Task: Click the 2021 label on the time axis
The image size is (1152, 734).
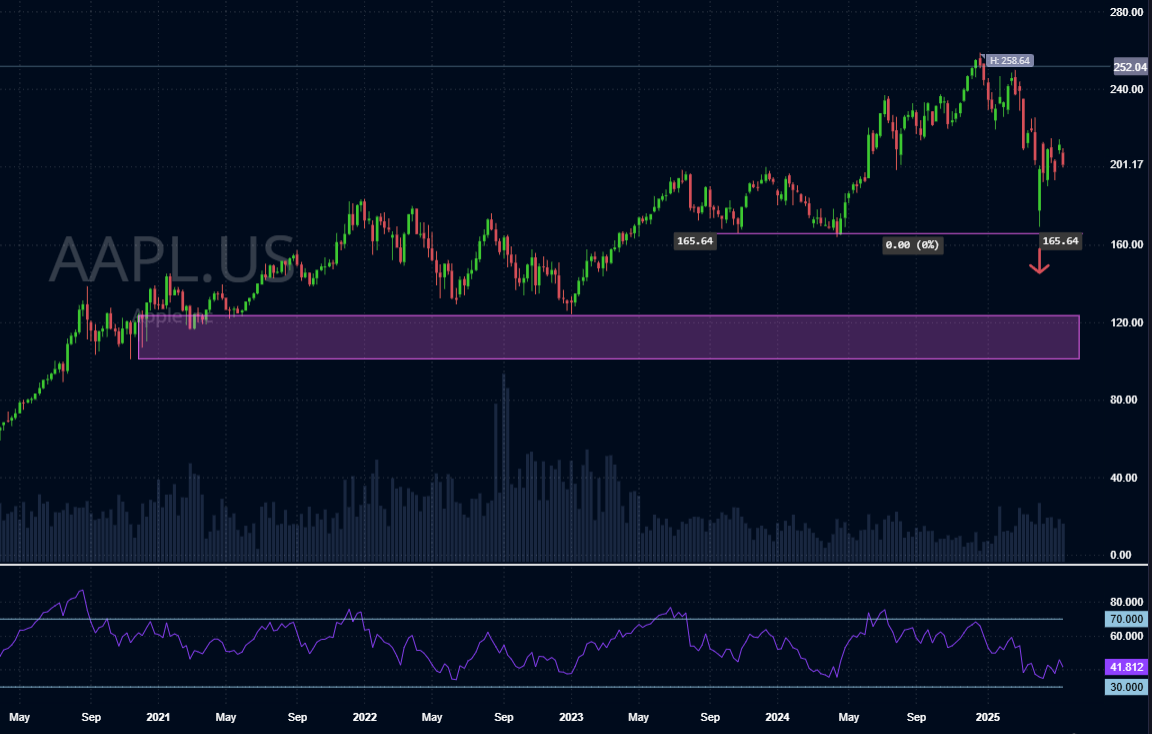Action: tap(158, 717)
